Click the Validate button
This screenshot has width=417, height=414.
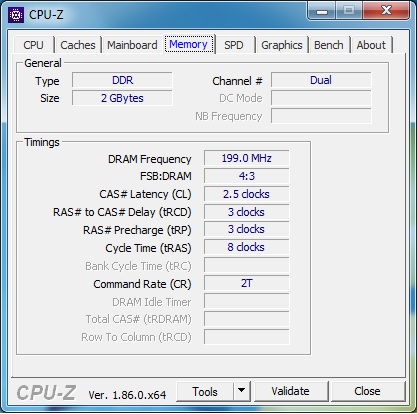[x=291, y=391]
